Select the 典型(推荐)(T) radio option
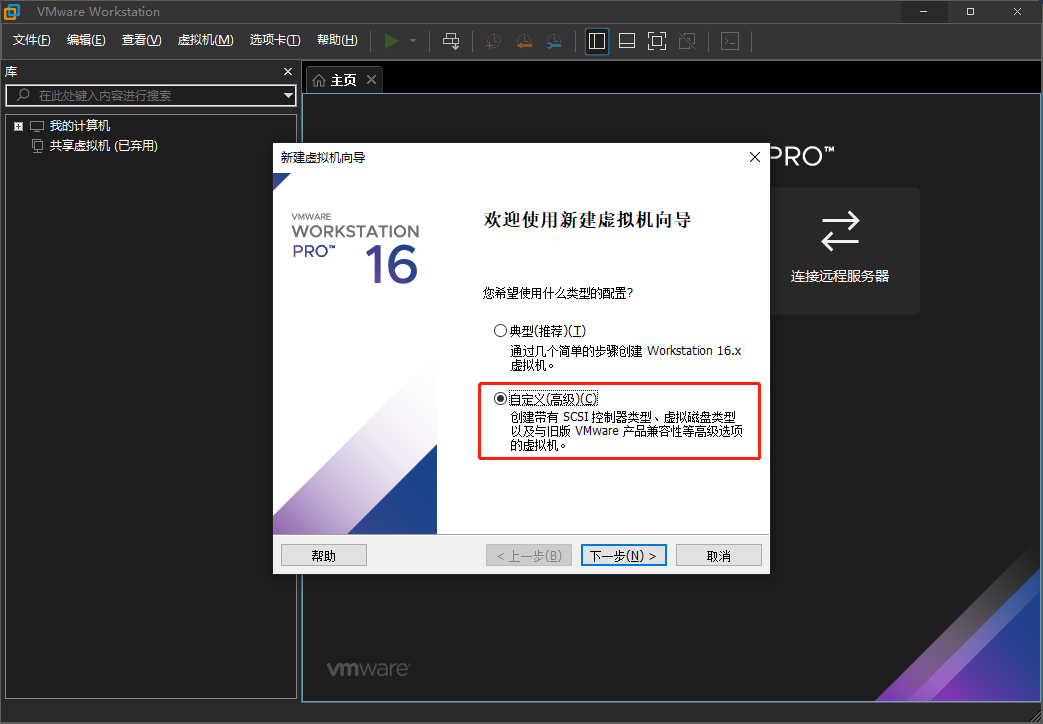The image size is (1043, 724). click(540, 331)
